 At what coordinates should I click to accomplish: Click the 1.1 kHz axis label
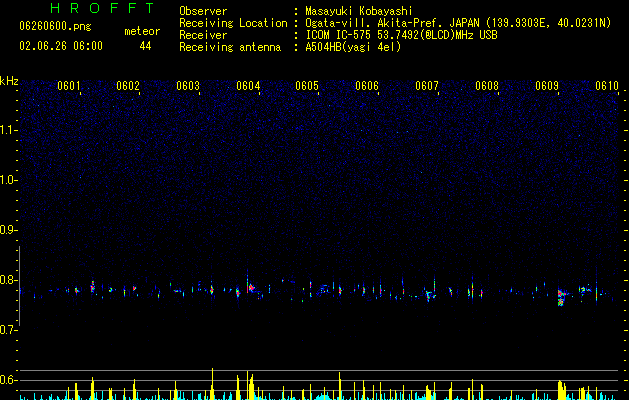click(9, 130)
